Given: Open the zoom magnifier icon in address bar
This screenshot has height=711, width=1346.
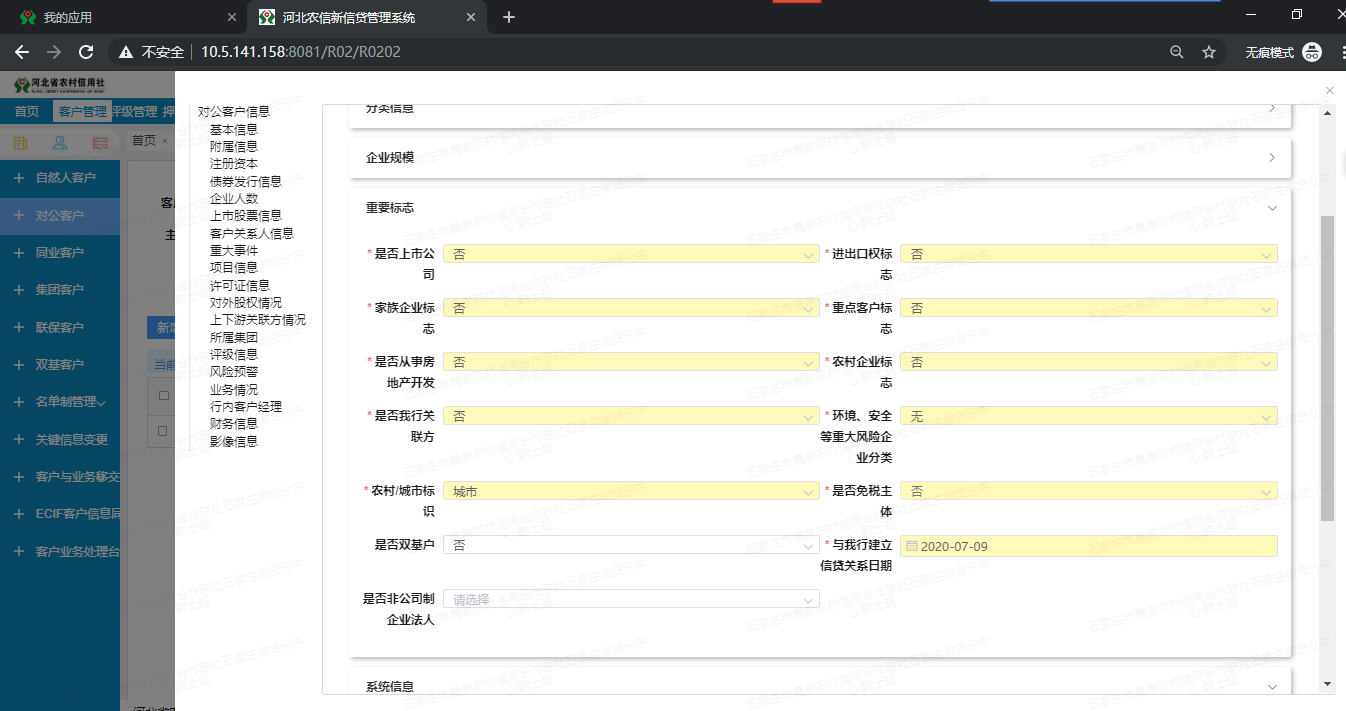Looking at the screenshot, I should click(1177, 51).
